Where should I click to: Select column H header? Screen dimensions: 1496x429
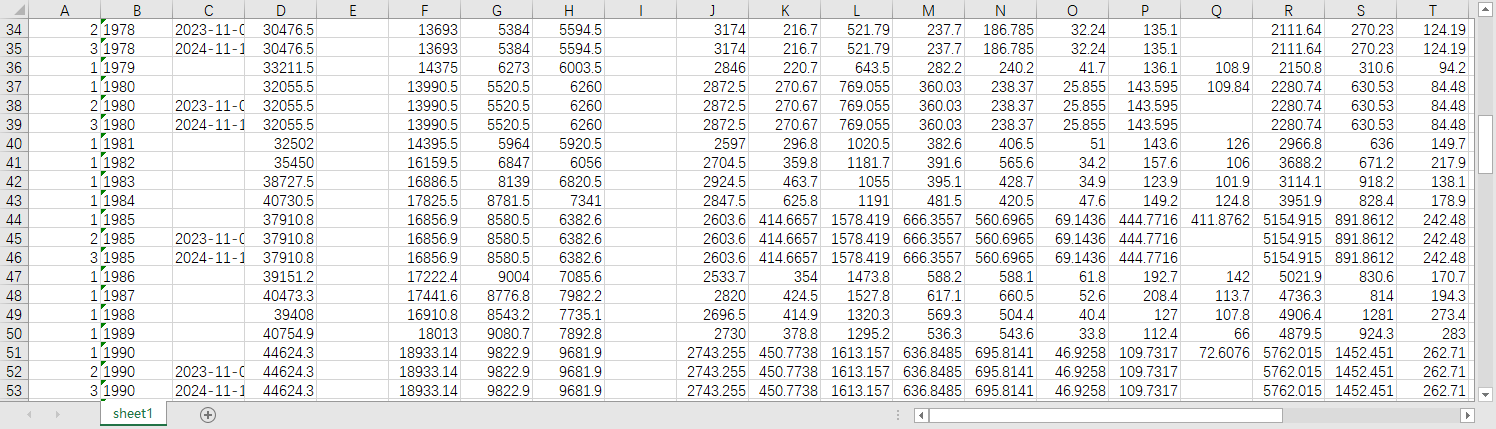pyautogui.click(x=569, y=10)
